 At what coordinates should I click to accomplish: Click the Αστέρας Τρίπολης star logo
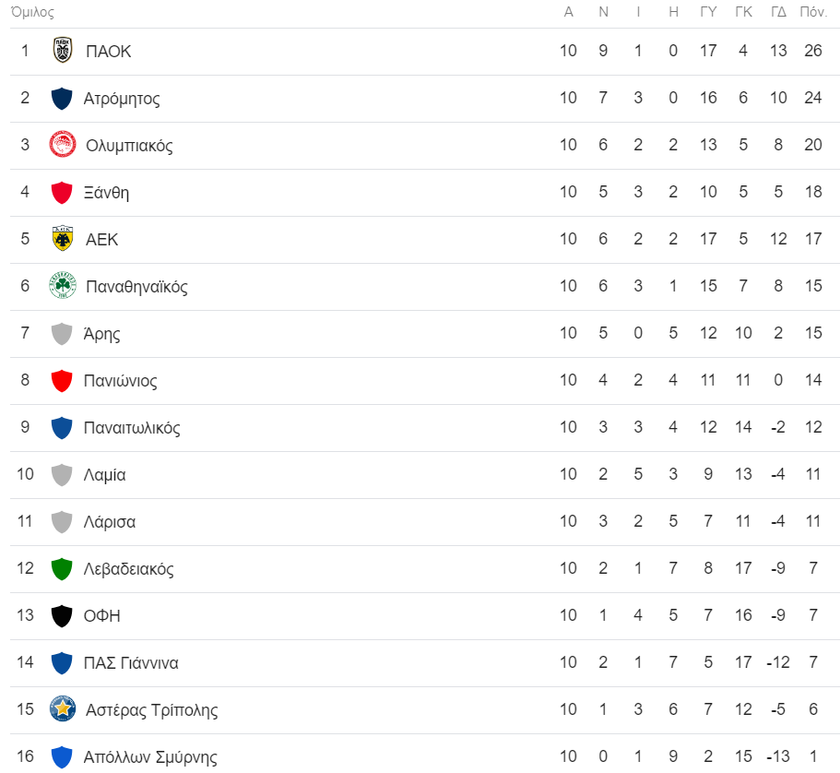tap(63, 709)
